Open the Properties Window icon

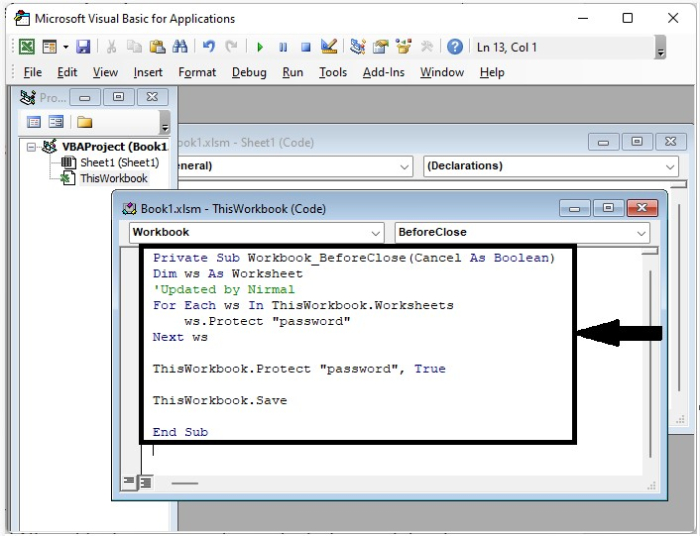click(380, 46)
